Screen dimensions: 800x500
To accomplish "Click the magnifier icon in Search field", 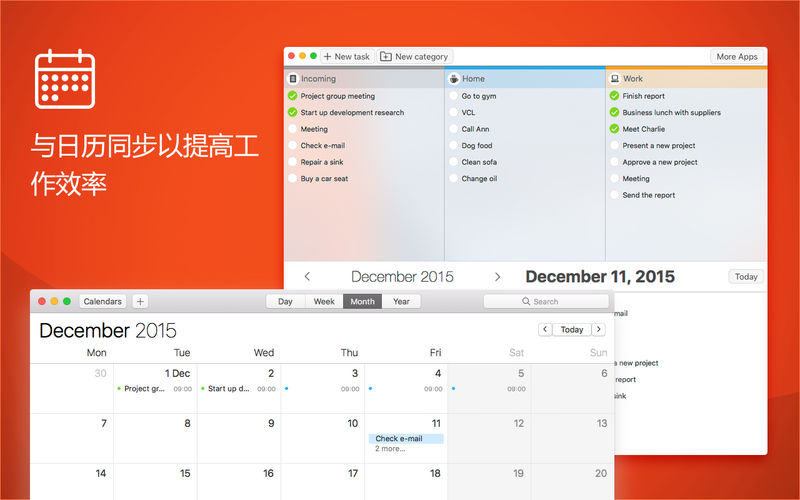I will click(526, 302).
